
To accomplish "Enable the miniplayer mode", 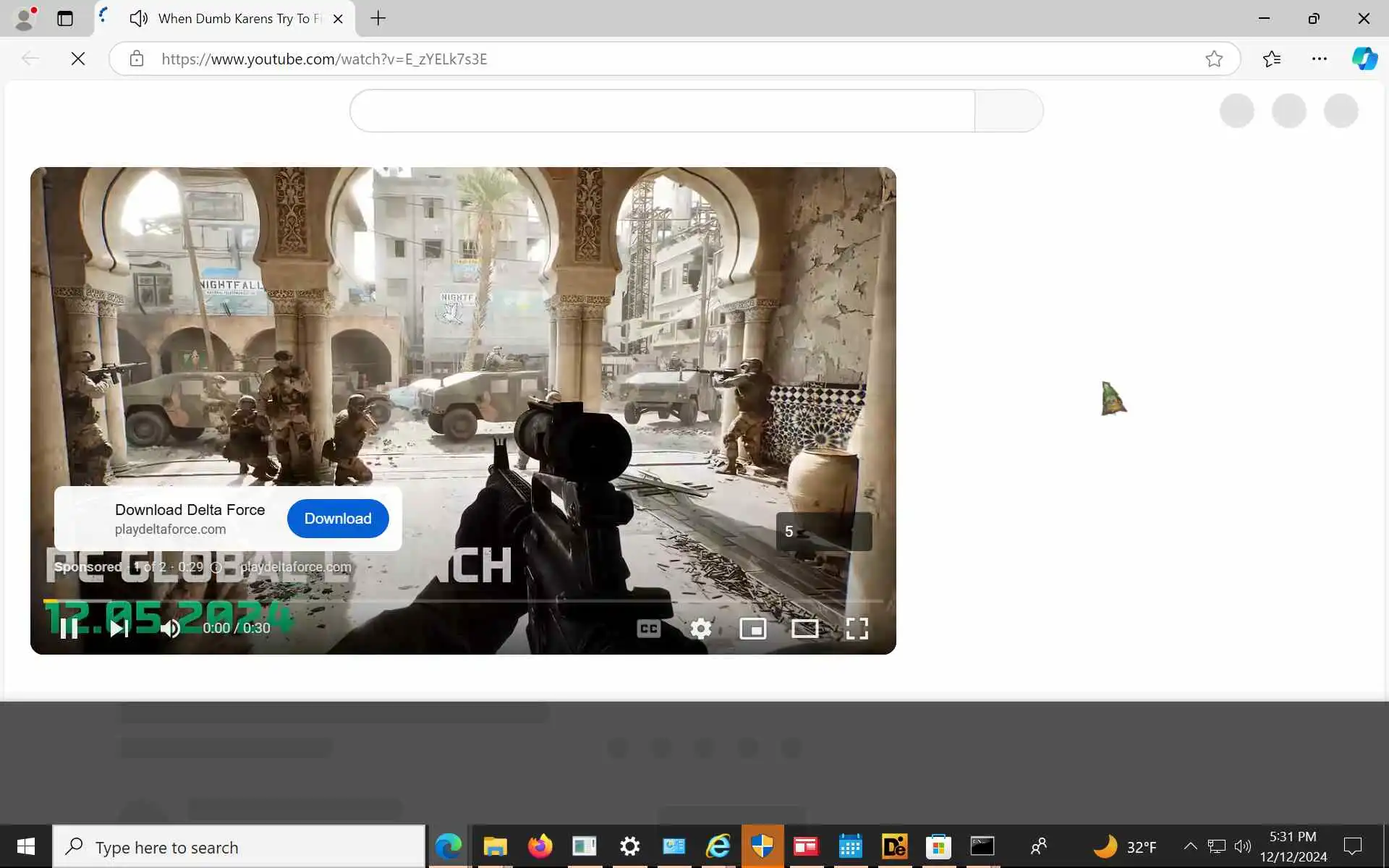I will coord(752,629).
